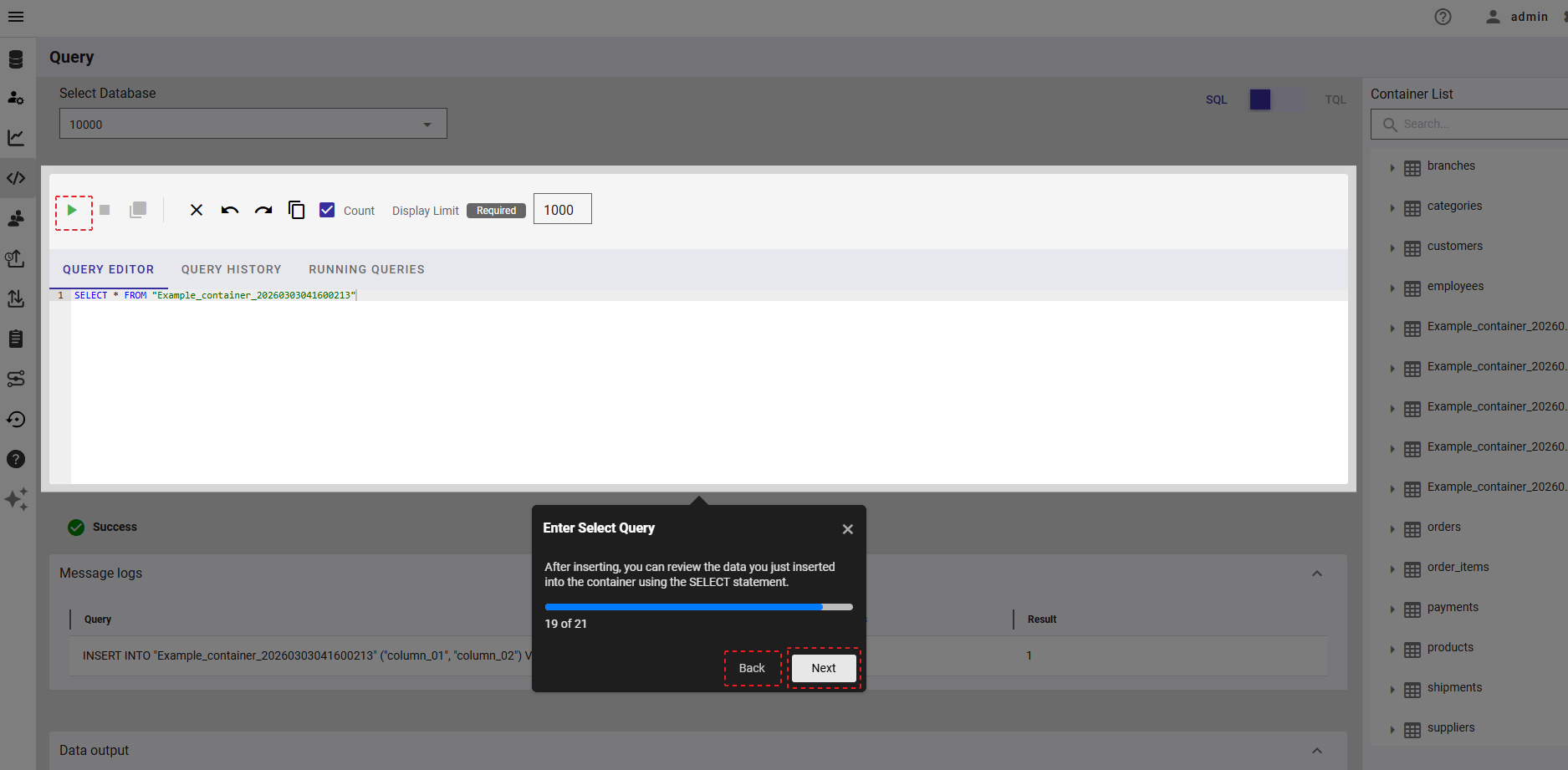
Task: Open the hamburger menu icon
Action: click(x=16, y=17)
